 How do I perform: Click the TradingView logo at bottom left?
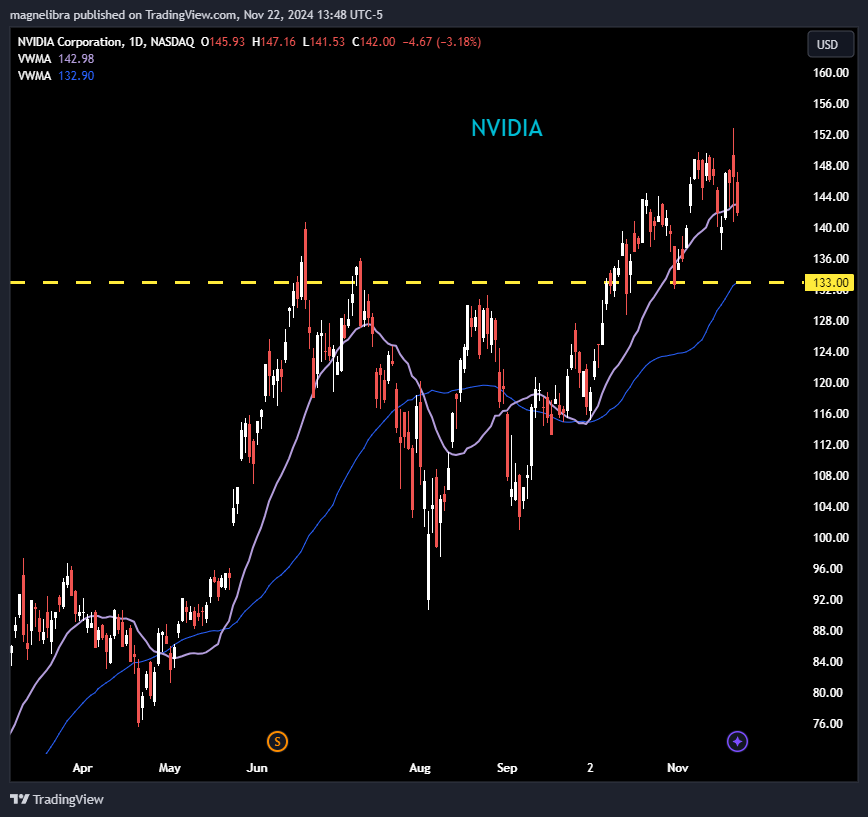(x=57, y=799)
